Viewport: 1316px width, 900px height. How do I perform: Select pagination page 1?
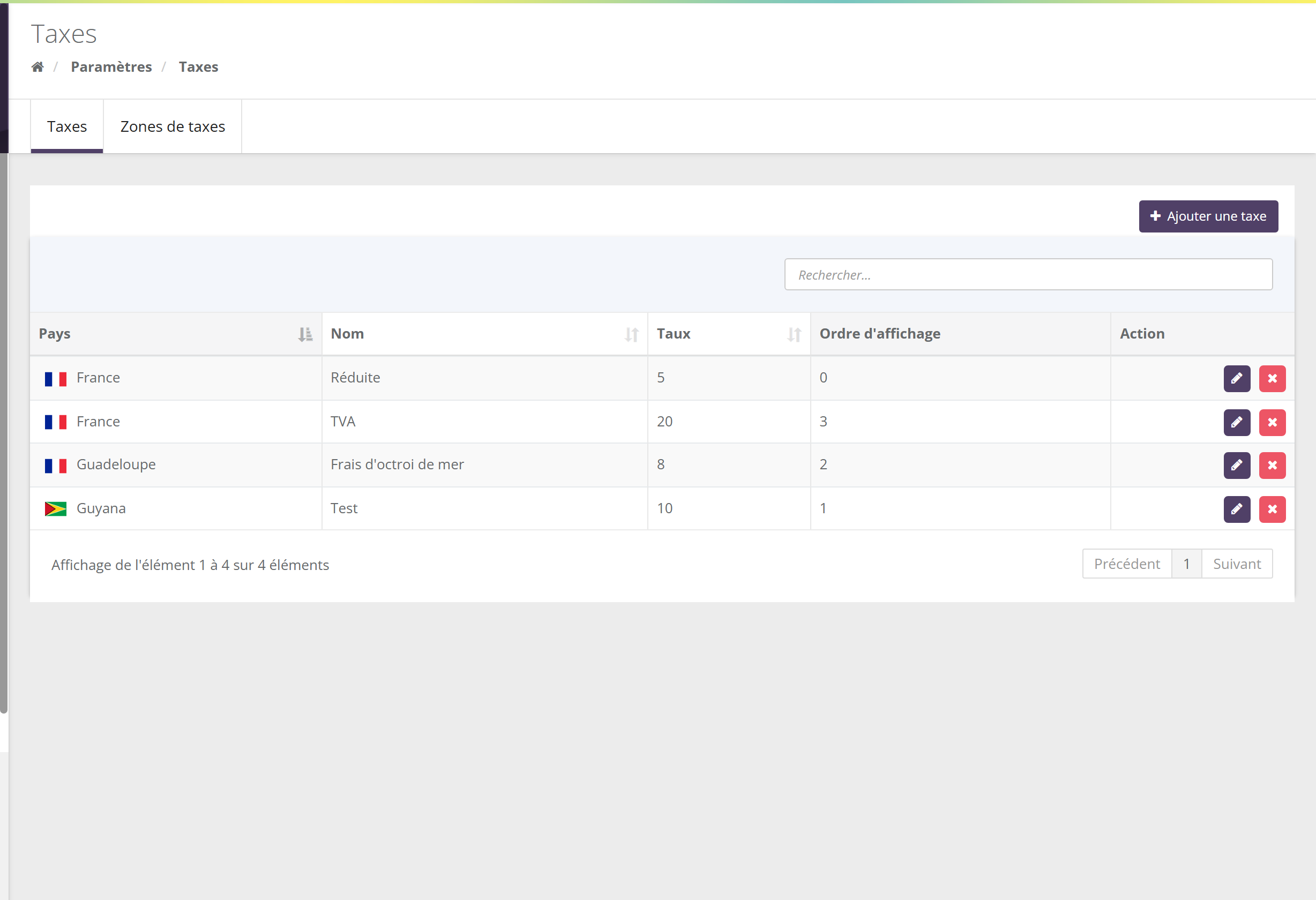[x=1186, y=564]
